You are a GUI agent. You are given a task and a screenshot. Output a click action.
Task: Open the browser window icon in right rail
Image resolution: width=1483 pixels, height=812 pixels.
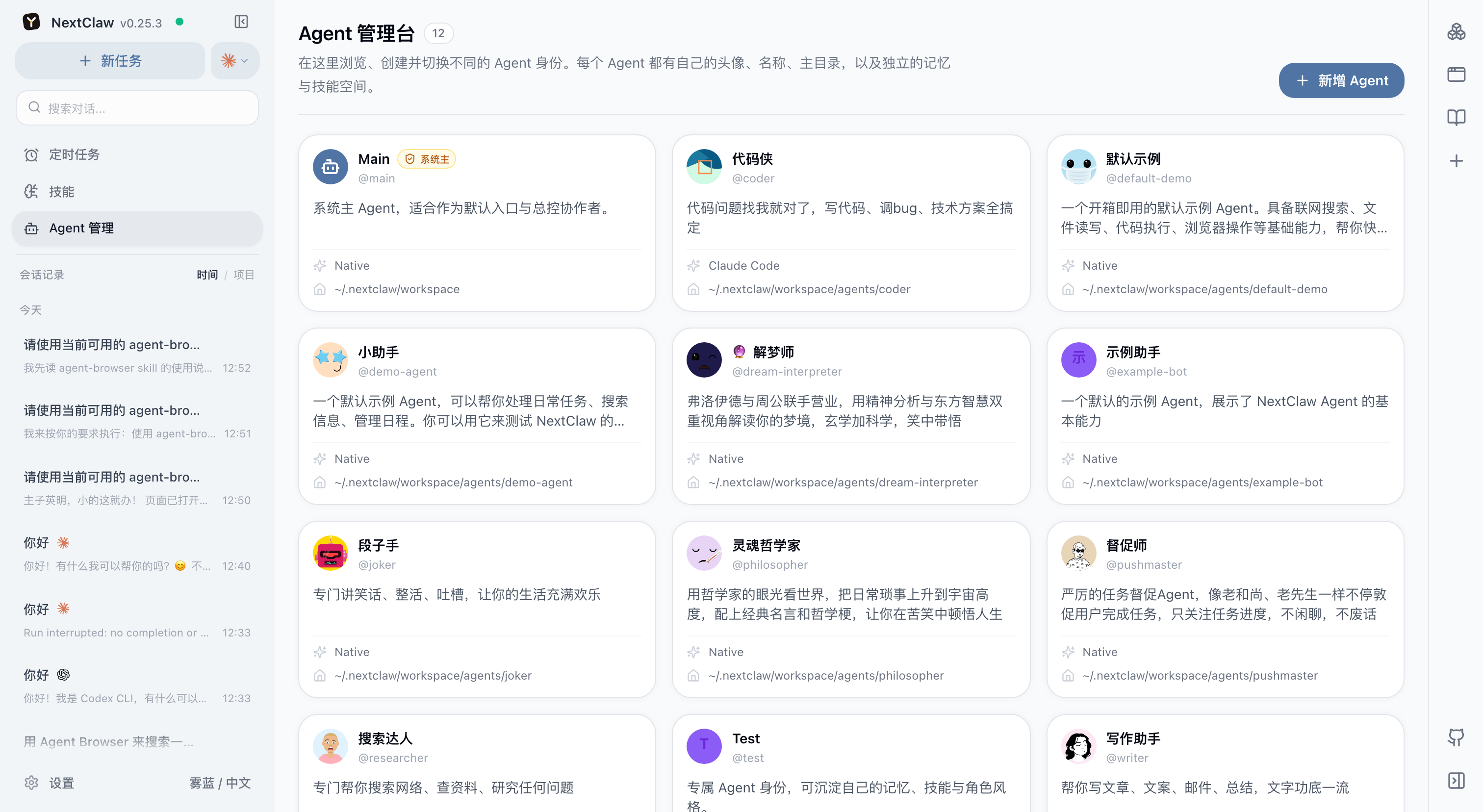click(1457, 74)
